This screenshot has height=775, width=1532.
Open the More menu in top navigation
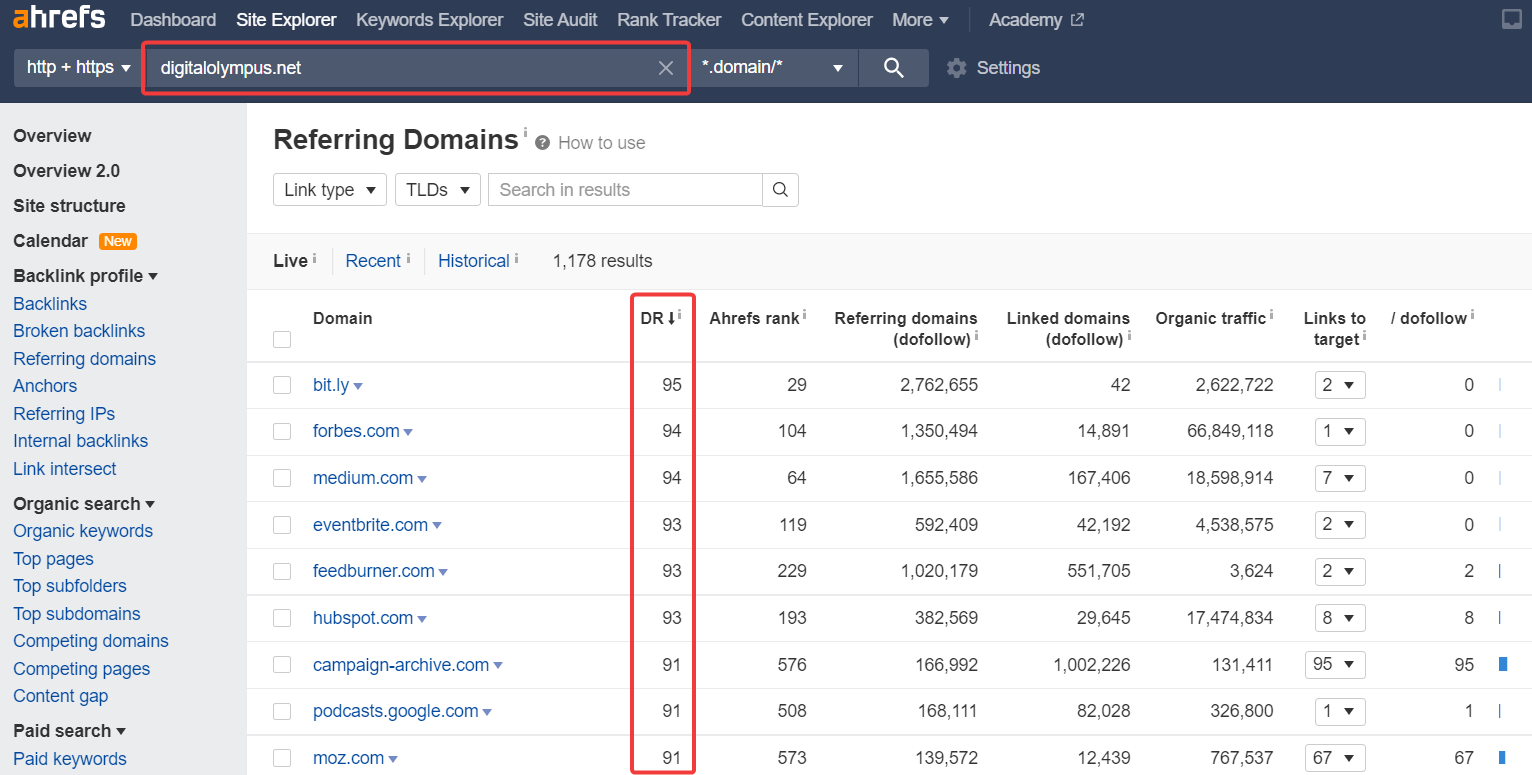pyautogui.click(x=920, y=20)
